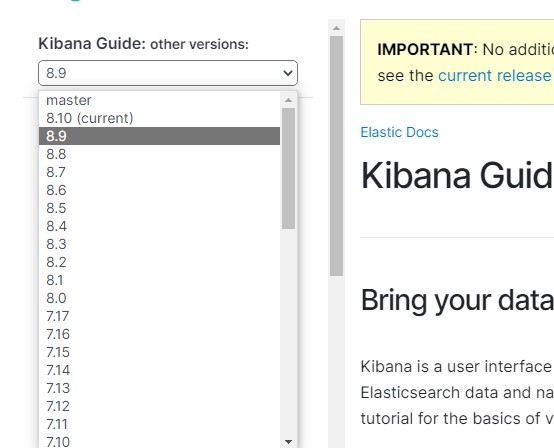
Task: Switch to version 7.14
Action: click(x=159, y=370)
